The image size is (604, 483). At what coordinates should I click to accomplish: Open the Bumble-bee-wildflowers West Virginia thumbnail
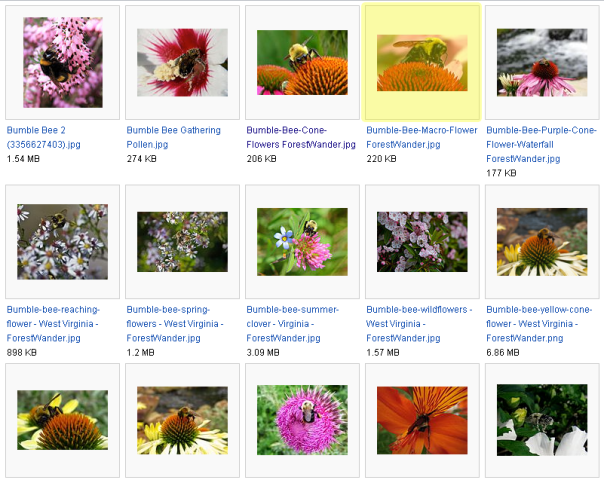pyautogui.click(x=422, y=242)
